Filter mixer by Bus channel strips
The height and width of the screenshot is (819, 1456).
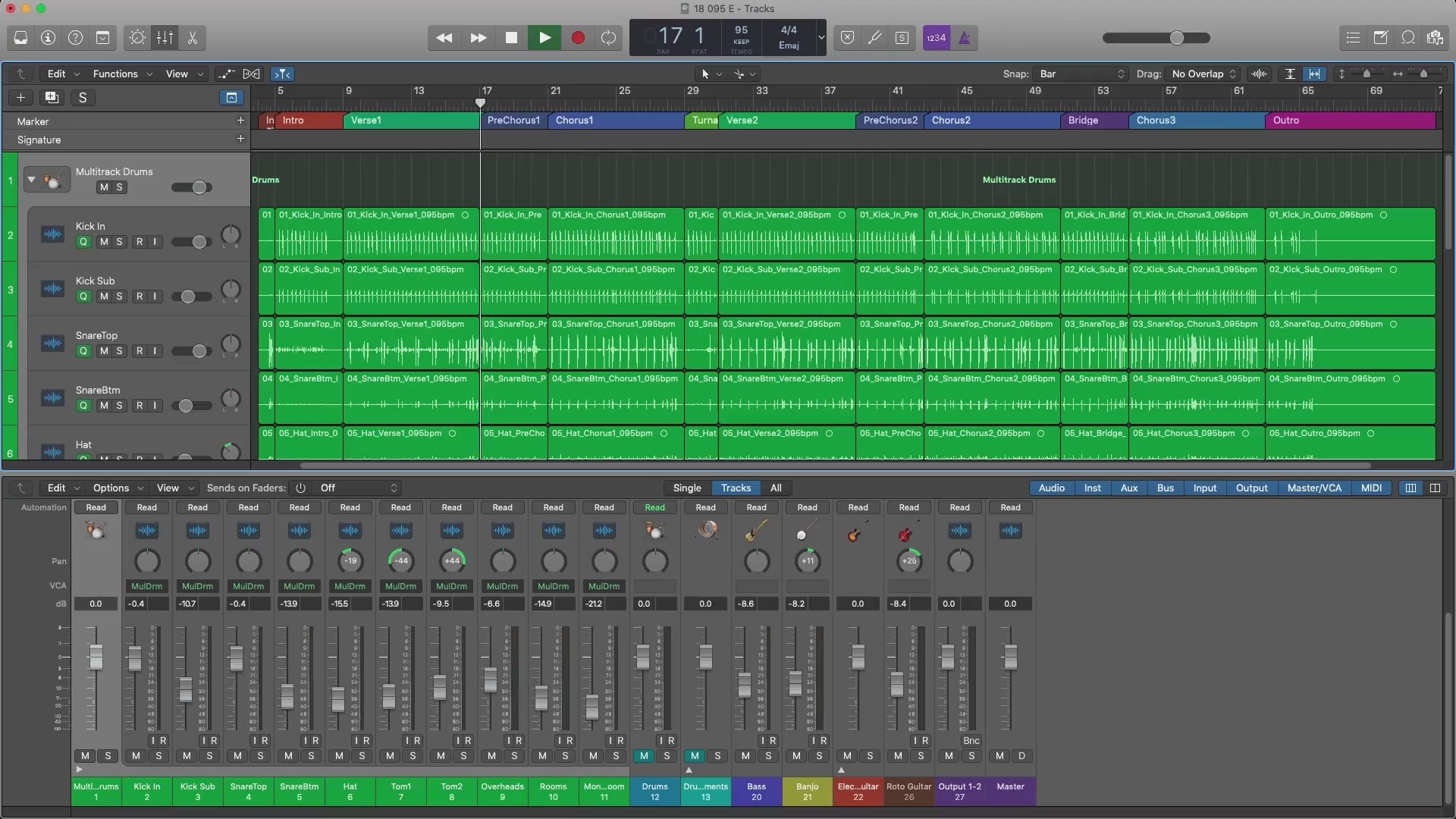[x=1166, y=488]
